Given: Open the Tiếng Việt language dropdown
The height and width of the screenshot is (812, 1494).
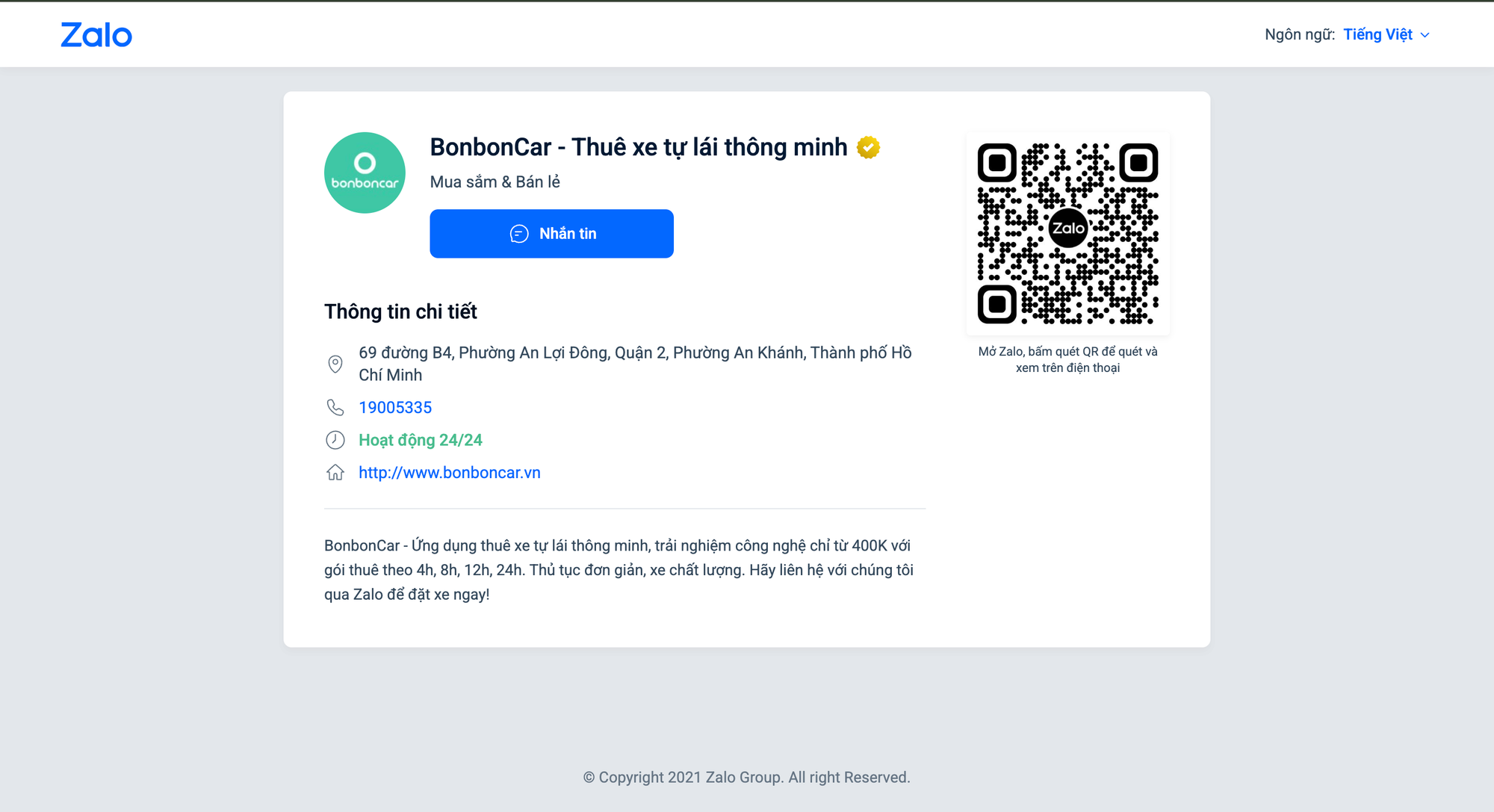Looking at the screenshot, I should point(1377,34).
